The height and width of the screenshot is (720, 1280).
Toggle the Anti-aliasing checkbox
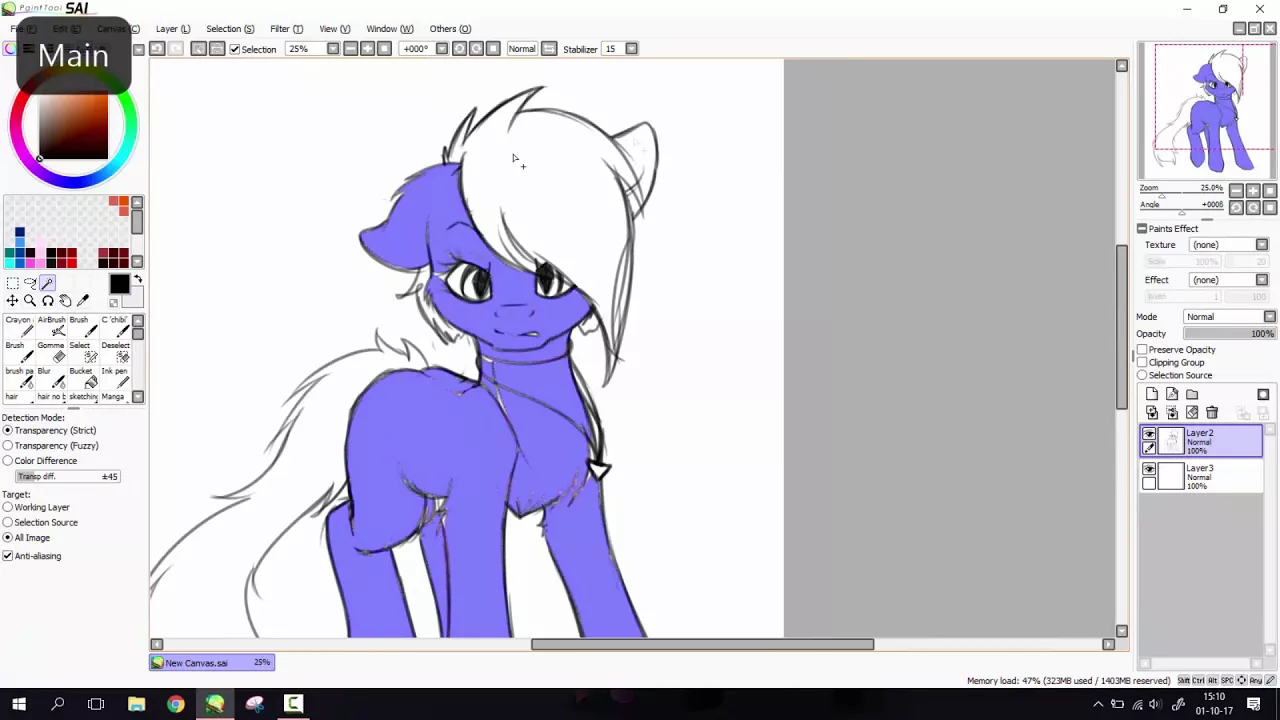8,556
